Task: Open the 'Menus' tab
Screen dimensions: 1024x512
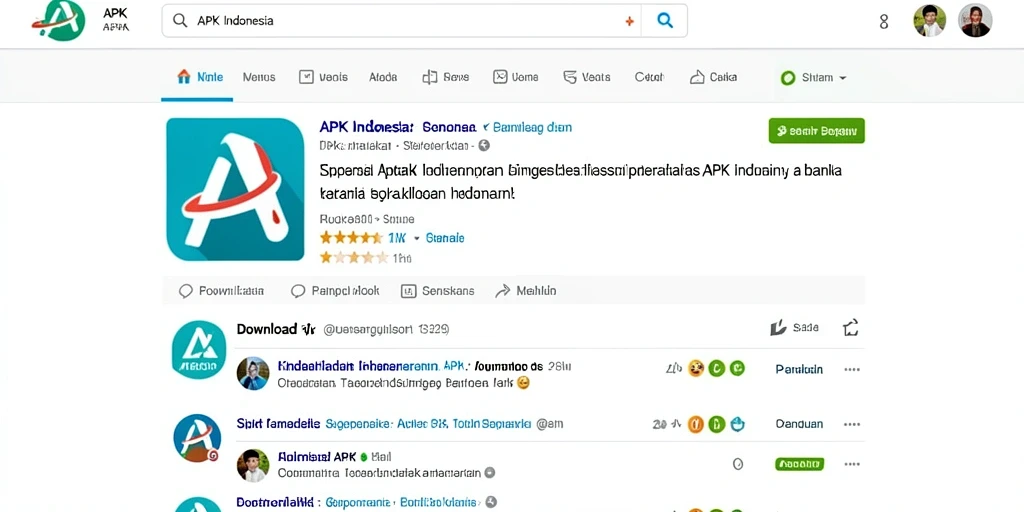Action: (259, 77)
